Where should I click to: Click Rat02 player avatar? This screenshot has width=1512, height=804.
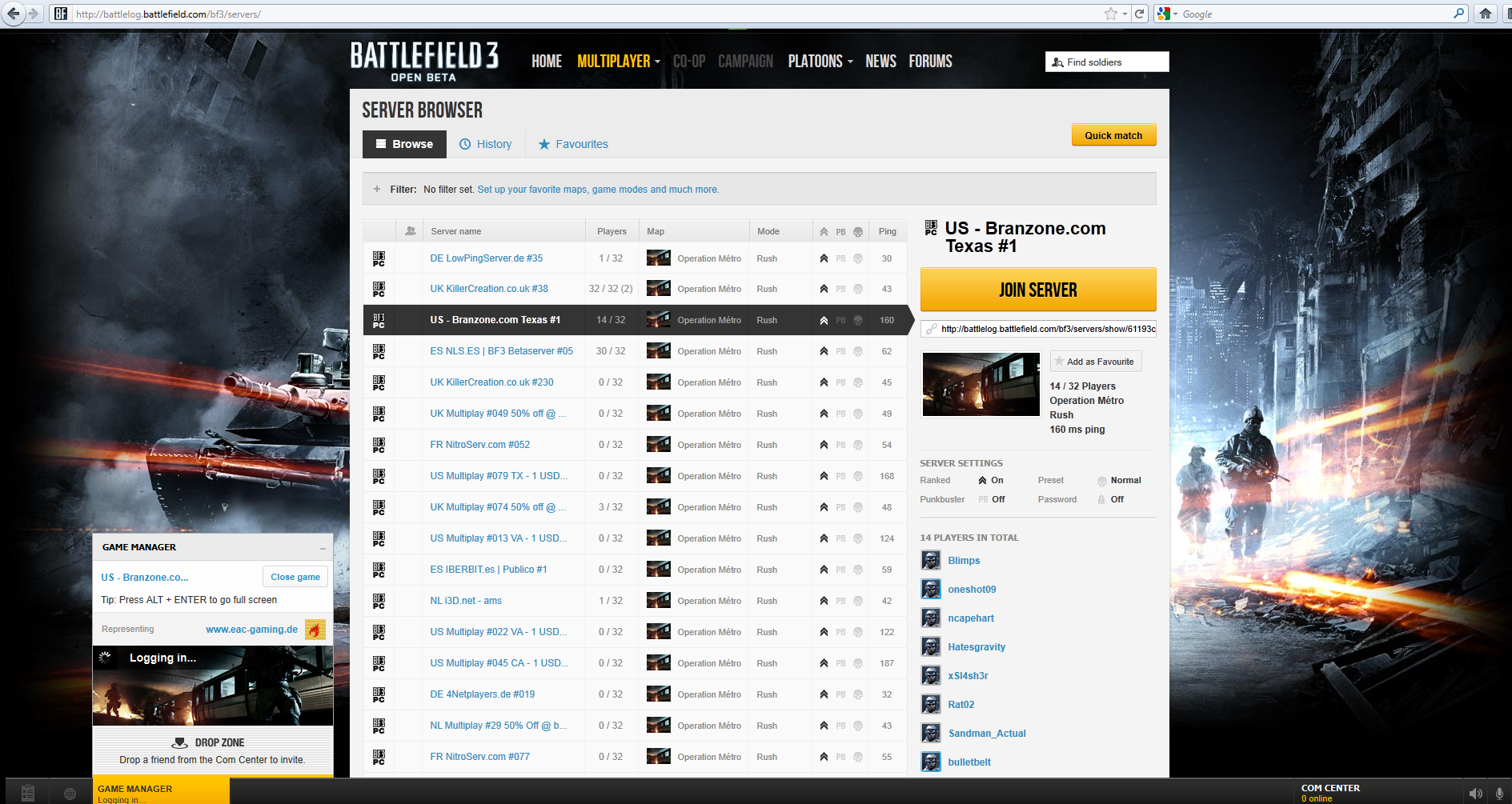(x=931, y=704)
